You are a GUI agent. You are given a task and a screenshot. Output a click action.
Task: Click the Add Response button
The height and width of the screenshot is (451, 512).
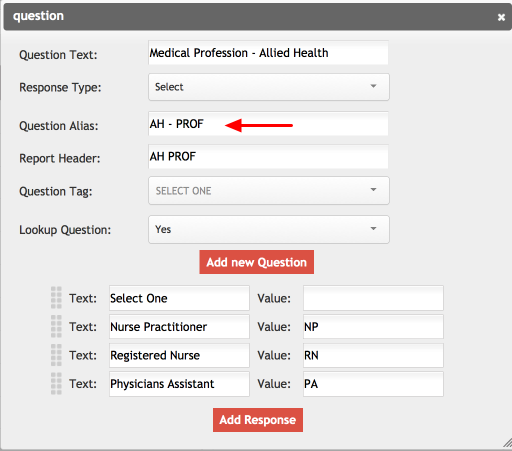pos(258,420)
